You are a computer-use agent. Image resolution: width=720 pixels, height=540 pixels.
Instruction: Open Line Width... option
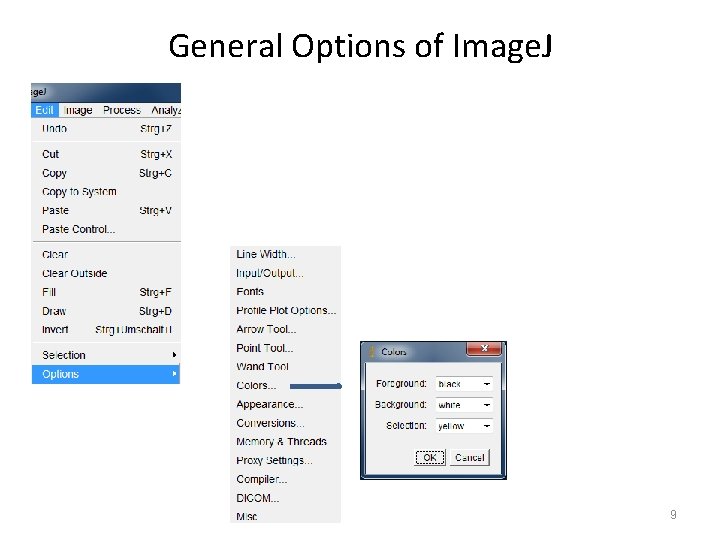click(x=285, y=254)
